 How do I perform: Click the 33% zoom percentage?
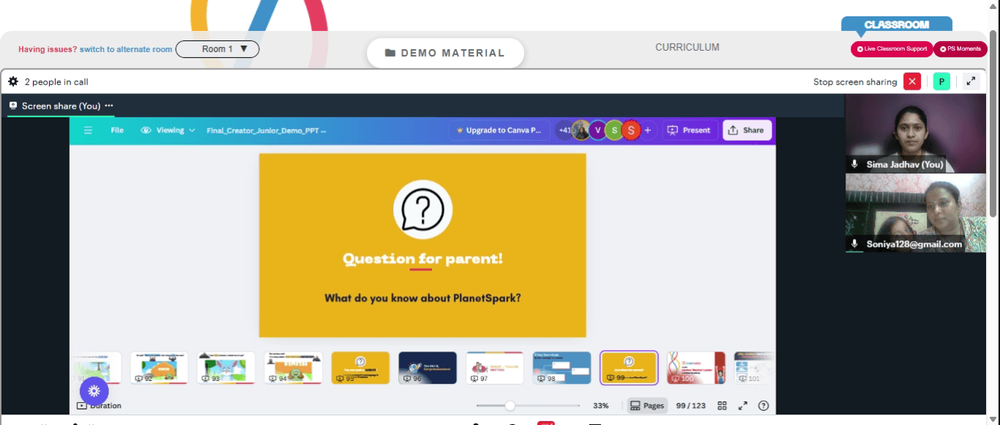600,405
